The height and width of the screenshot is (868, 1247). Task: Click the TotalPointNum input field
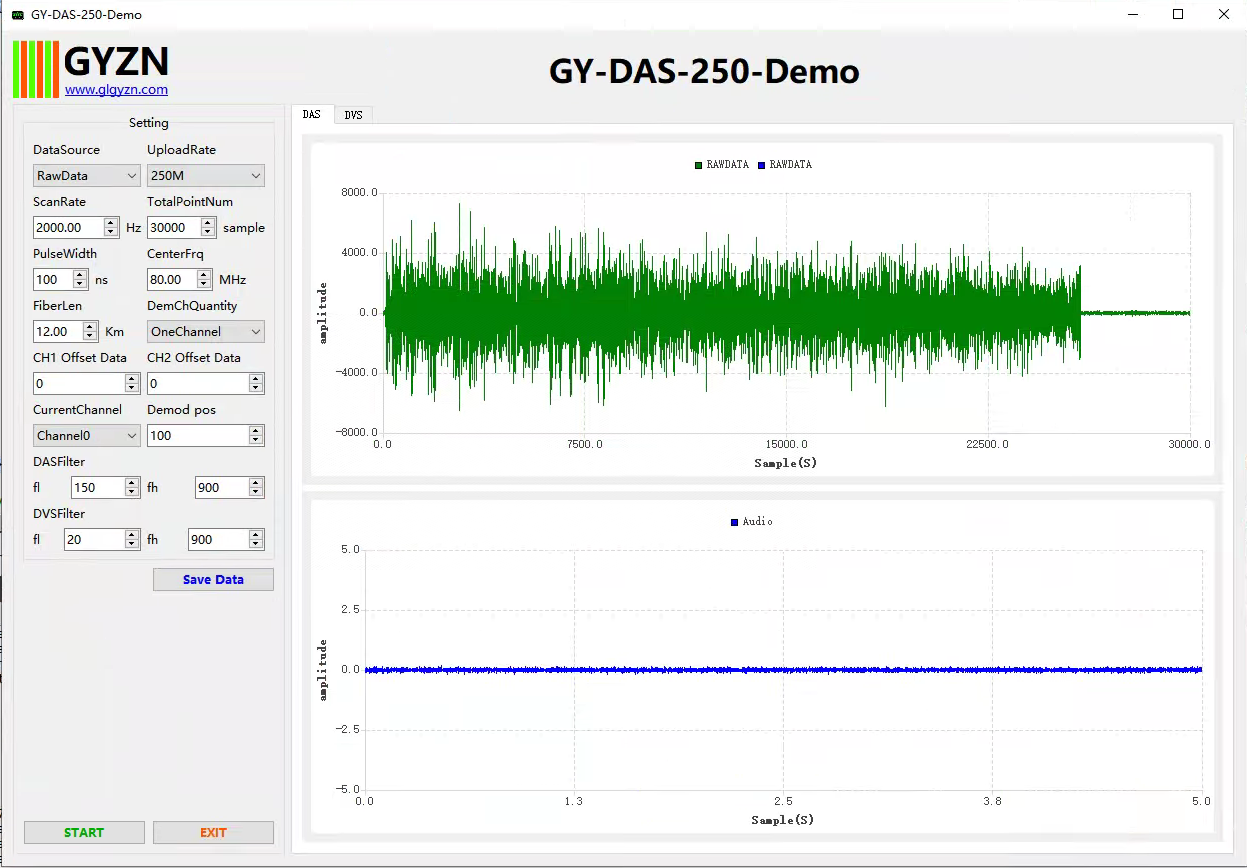[173, 228]
